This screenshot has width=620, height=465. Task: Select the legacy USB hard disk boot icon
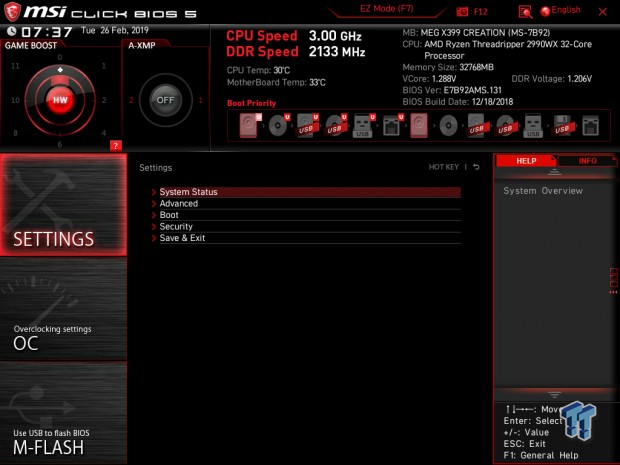point(476,125)
